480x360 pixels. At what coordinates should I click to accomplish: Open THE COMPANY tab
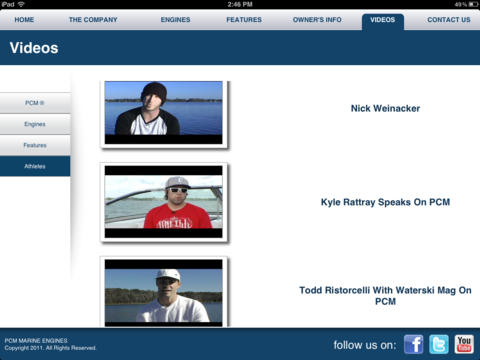tap(93, 20)
